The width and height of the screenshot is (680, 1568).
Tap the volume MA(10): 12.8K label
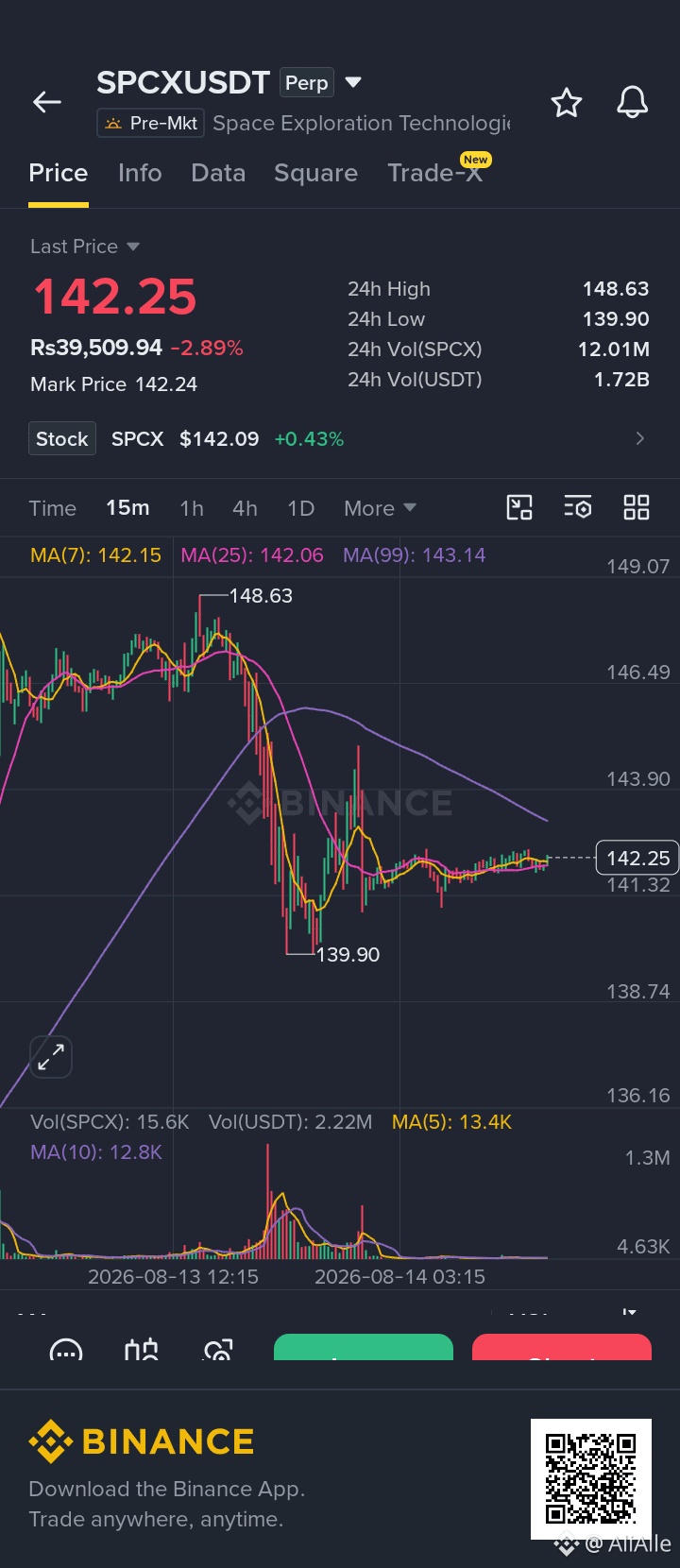(96, 1152)
